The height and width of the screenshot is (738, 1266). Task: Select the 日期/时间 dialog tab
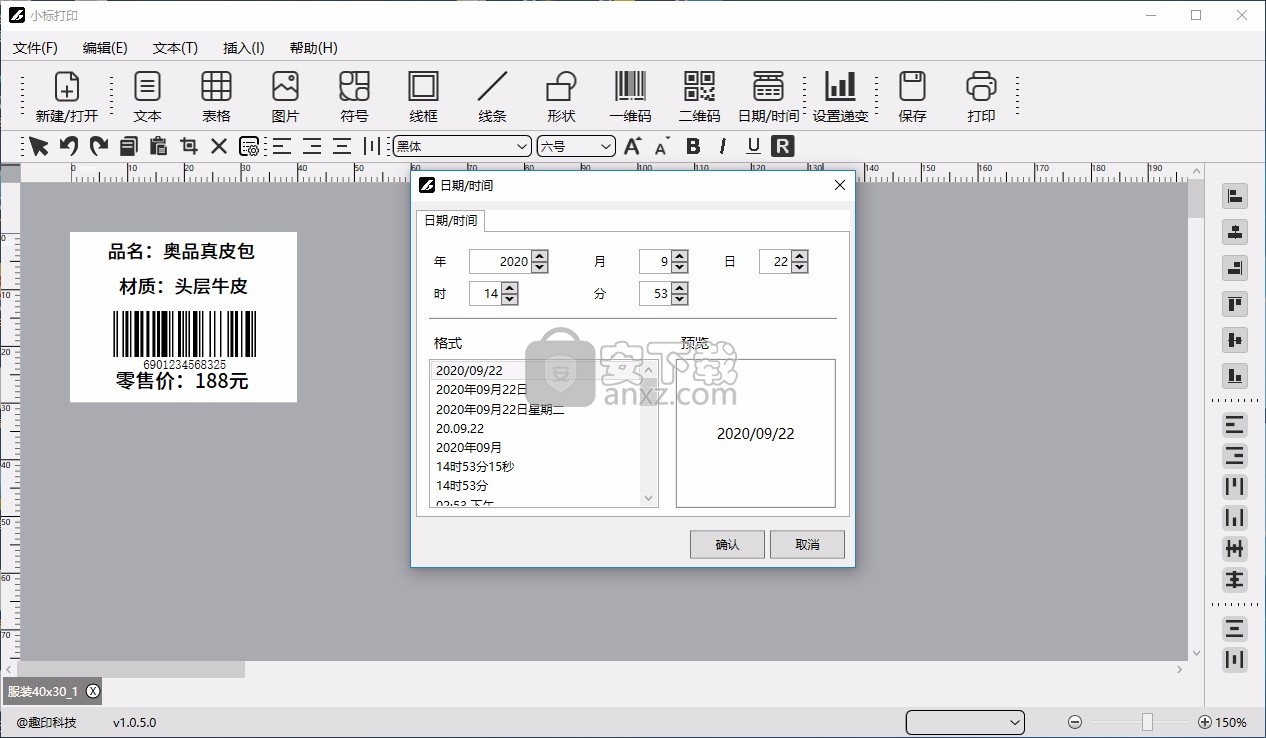click(451, 221)
